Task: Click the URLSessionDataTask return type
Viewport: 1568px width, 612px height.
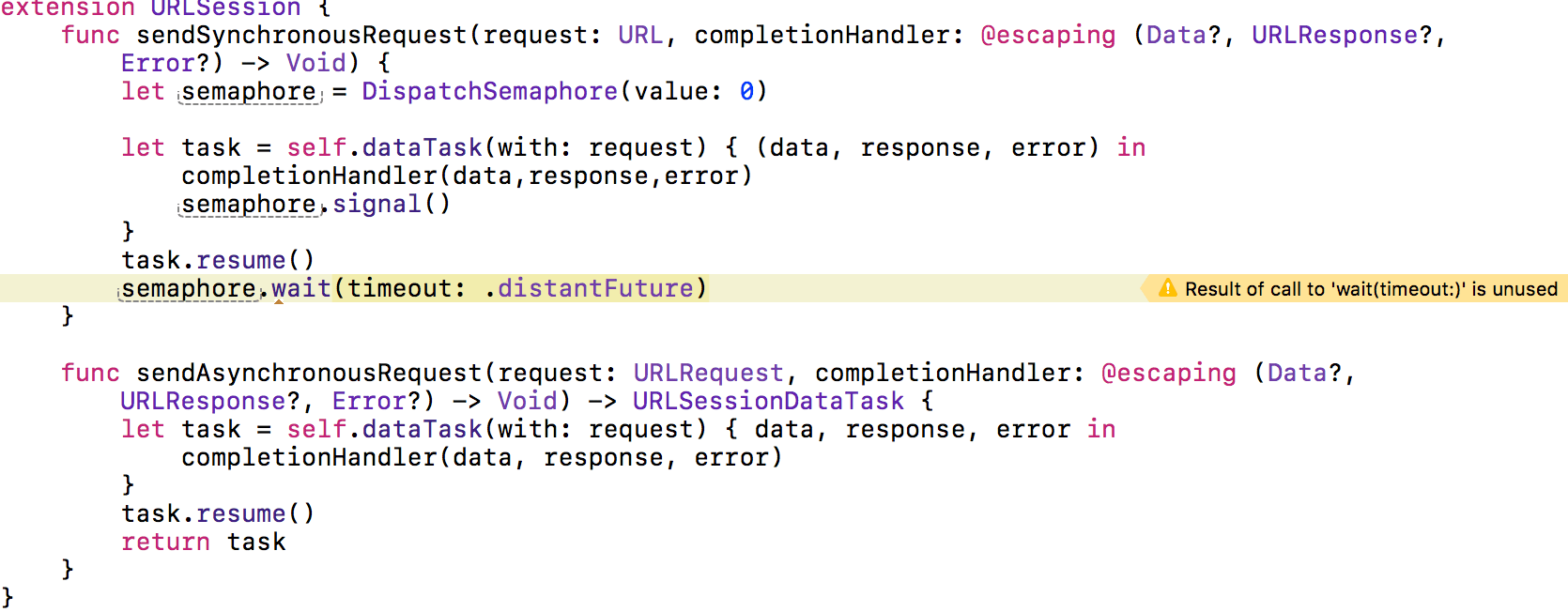Action: pyautogui.click(x=768, y=401)
